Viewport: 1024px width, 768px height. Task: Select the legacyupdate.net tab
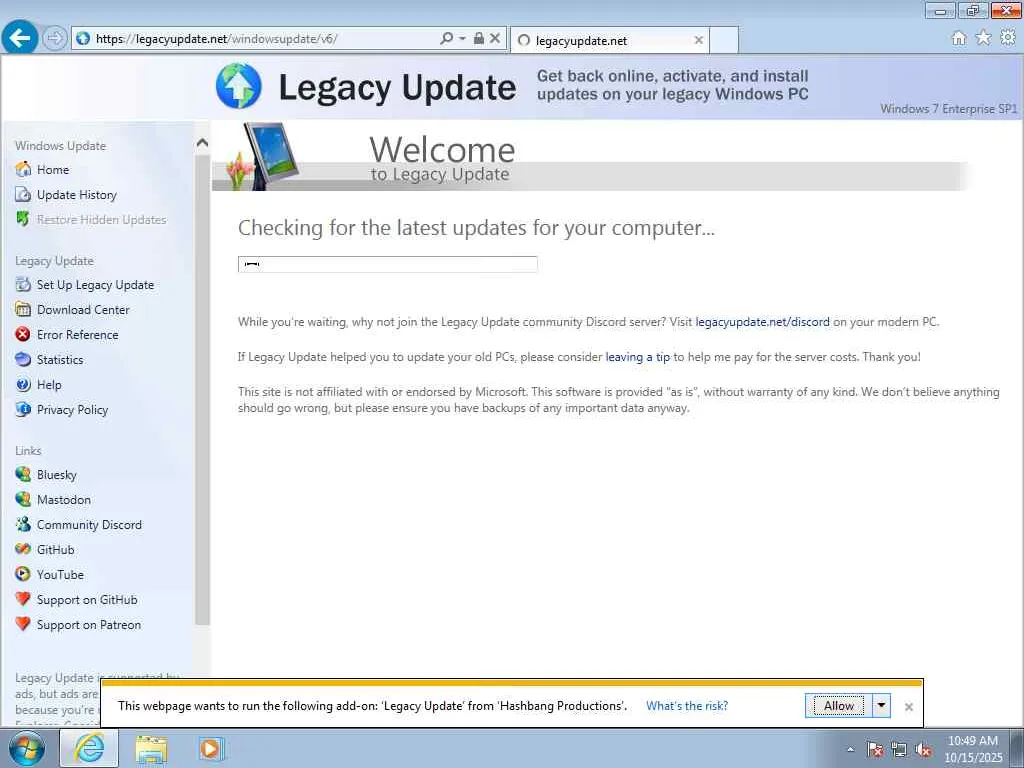[609, 40]
